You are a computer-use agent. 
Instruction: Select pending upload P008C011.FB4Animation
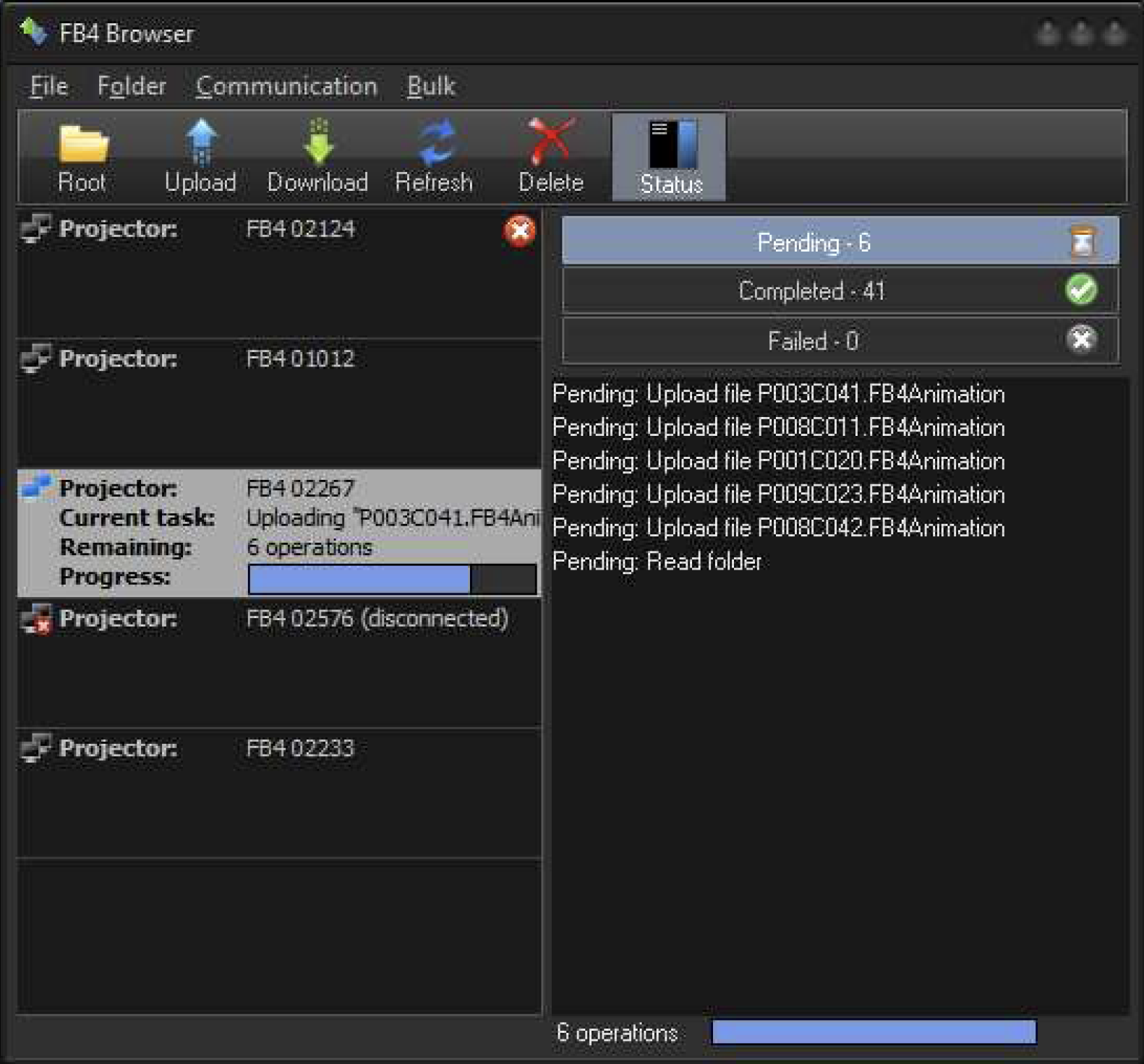pos(779,427)
